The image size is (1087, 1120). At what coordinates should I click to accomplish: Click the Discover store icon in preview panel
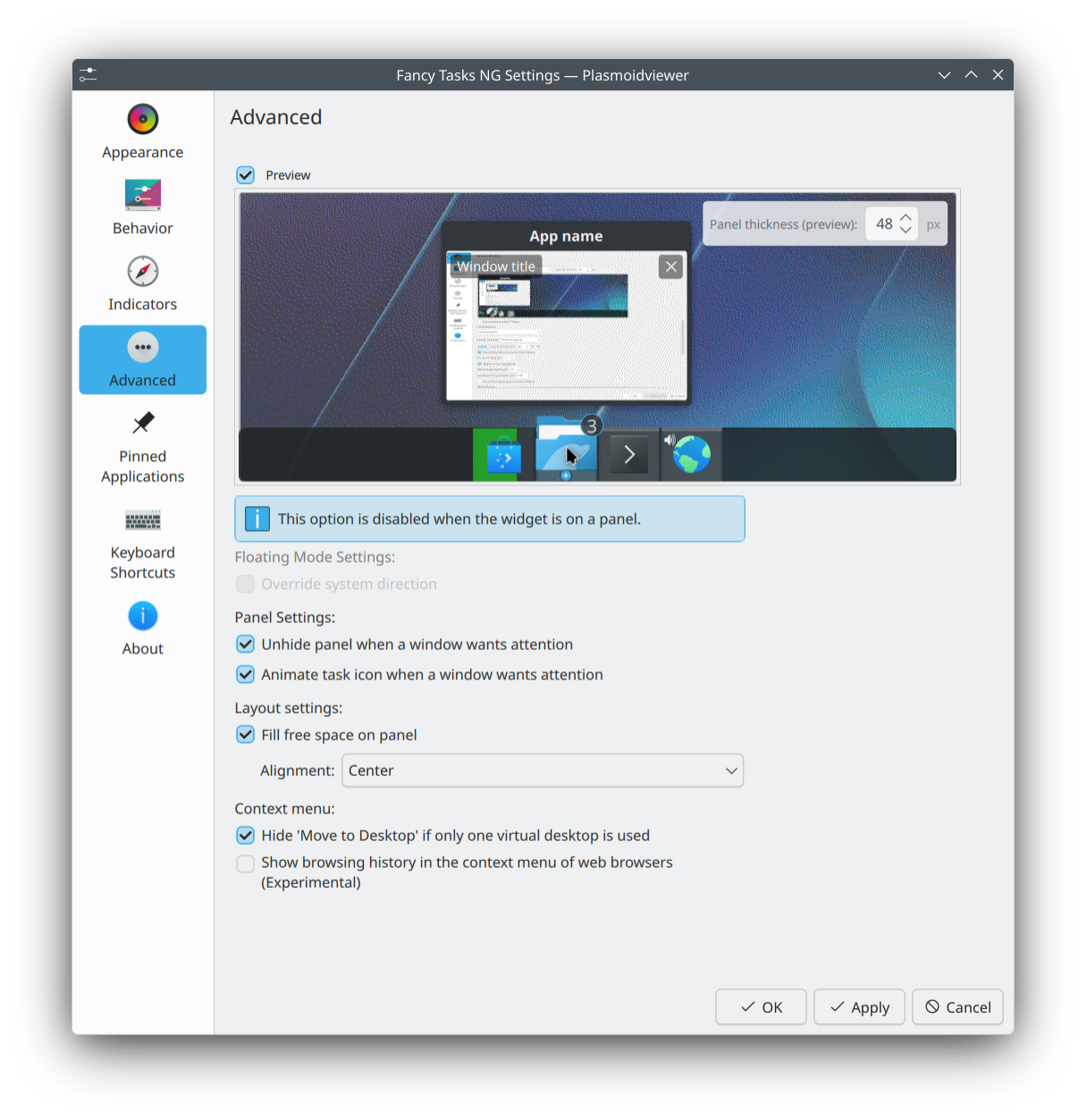click(503, 455)
